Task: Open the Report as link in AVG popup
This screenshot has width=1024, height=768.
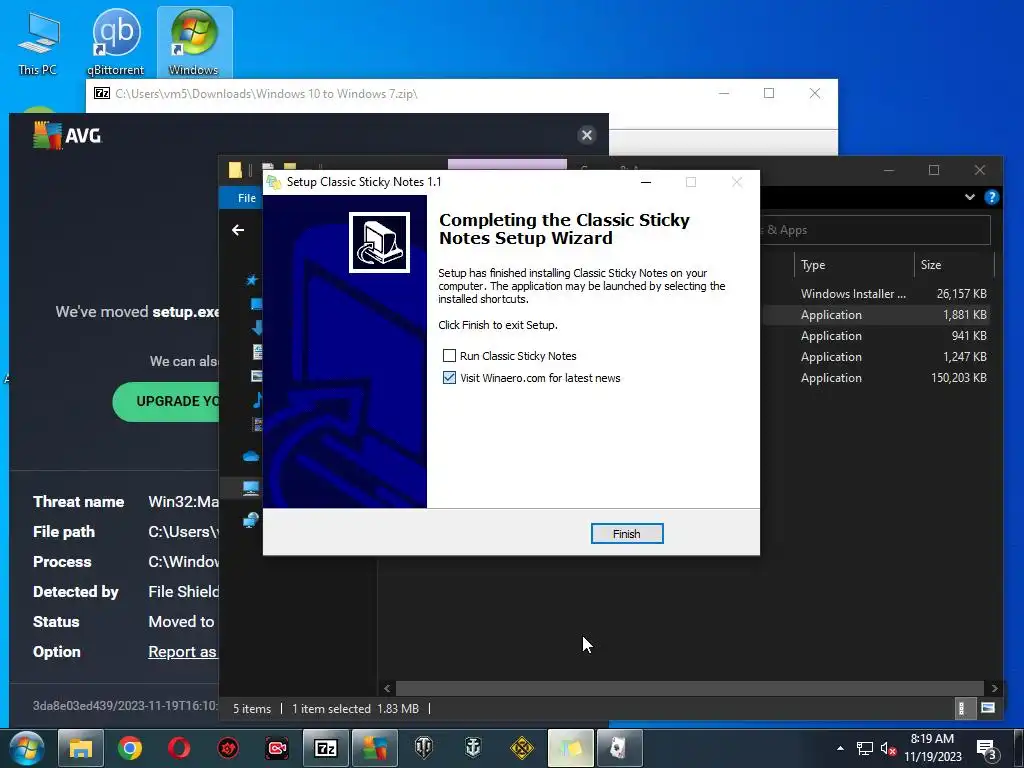Action: pos(182,652)
